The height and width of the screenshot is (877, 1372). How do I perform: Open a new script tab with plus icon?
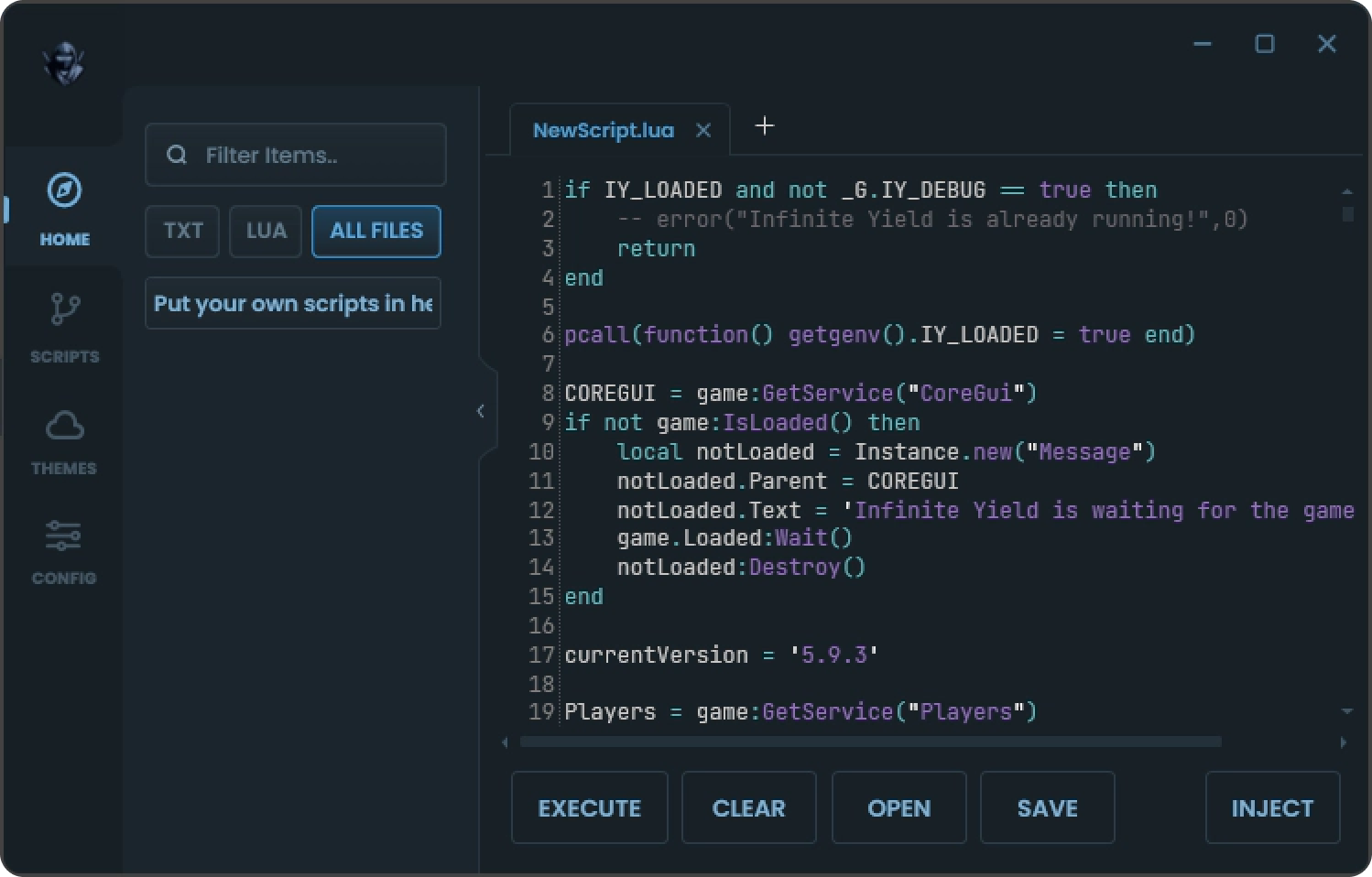(x=764, y=126)
